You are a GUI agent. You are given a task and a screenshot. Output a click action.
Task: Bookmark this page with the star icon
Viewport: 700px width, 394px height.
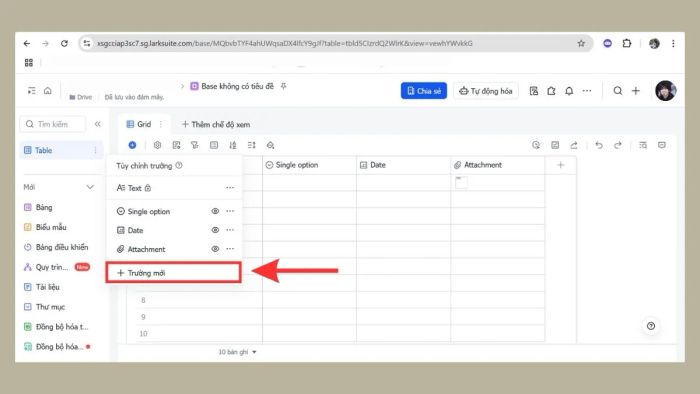(581, 43)
